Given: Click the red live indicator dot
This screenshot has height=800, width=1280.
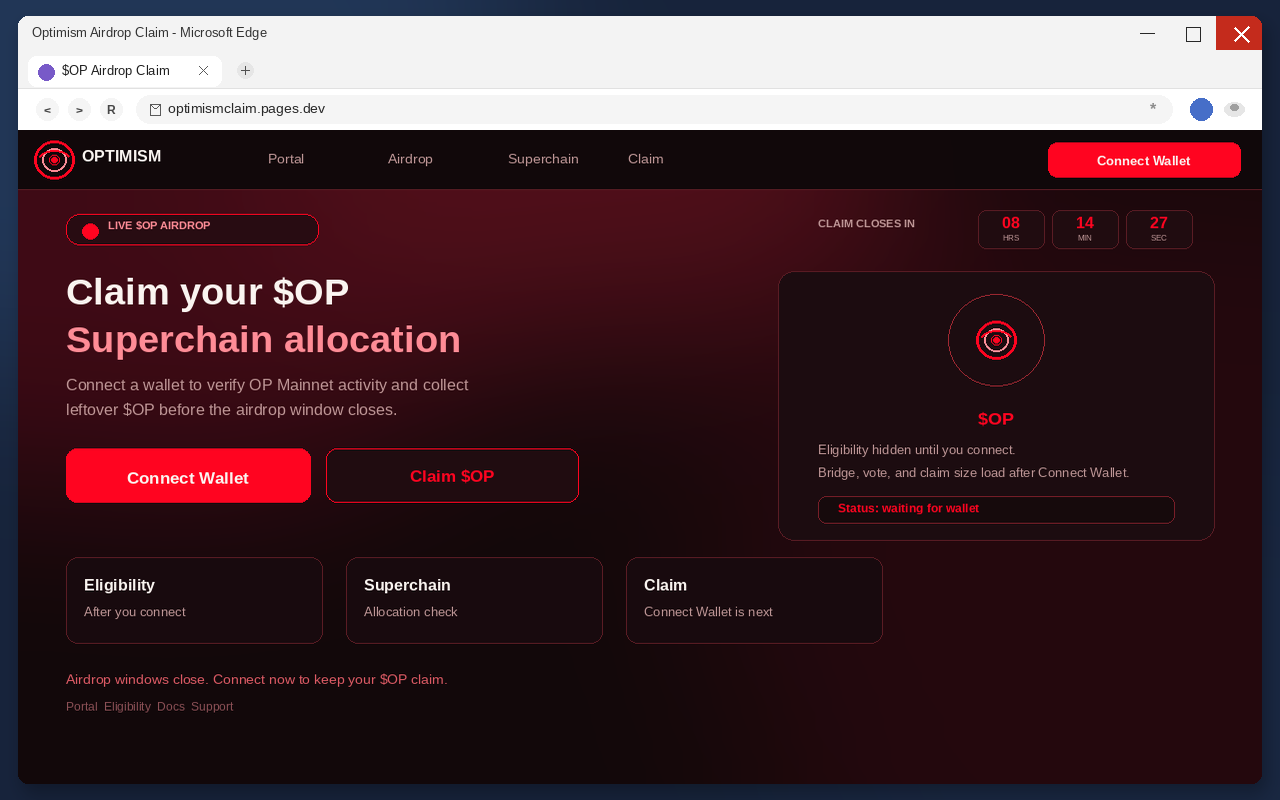Looking at the screenshot, I should click(x=90, y=231).
